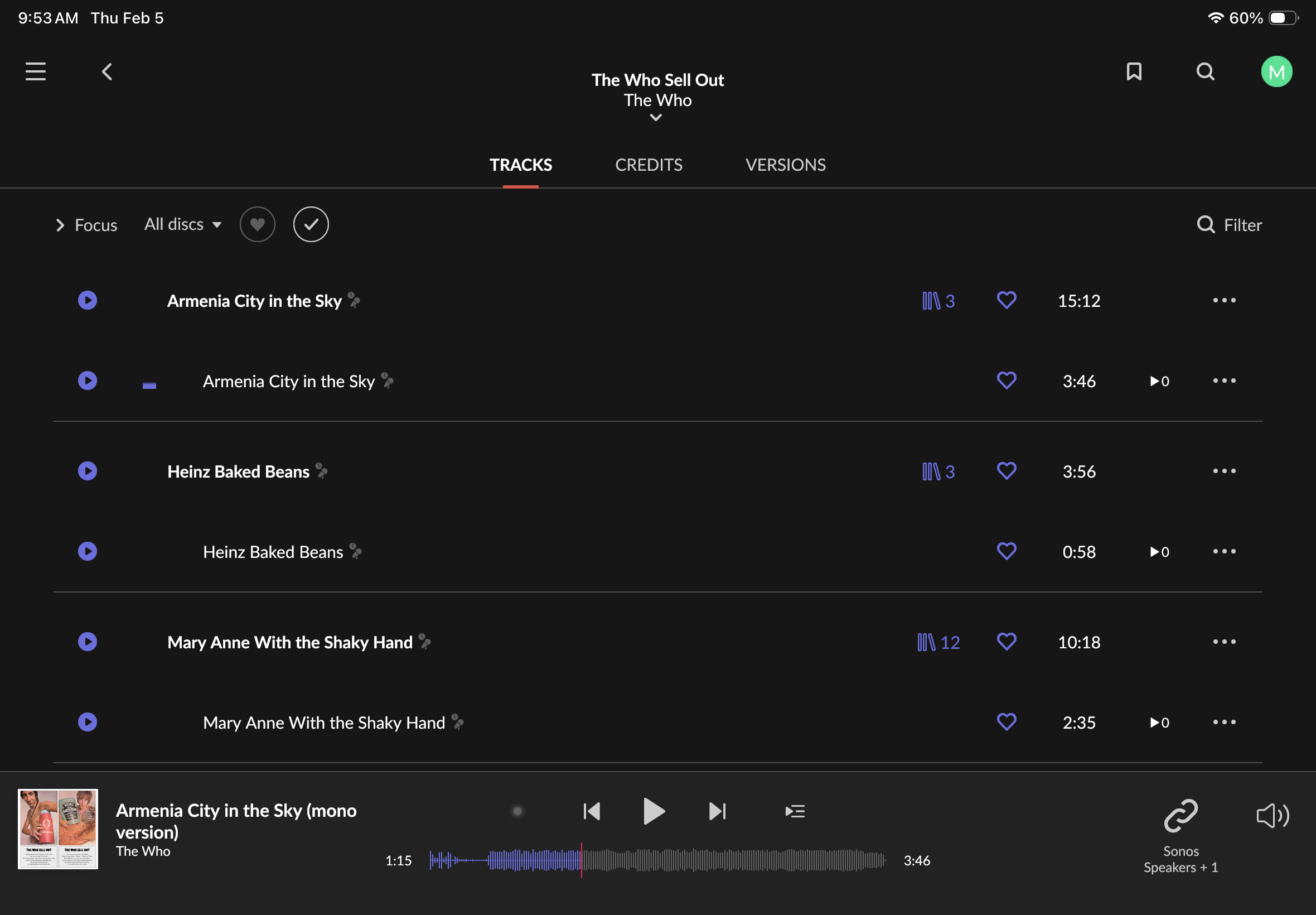This screenshot has width=1316, height=915.
Task: Switch to the VERSIONS tab
Action: coord(786,165)
